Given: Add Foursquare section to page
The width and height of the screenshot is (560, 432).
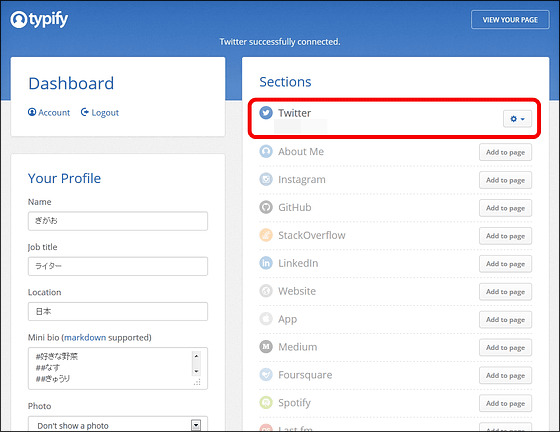Looking at the screenshot, I should [x=505, y=376].
